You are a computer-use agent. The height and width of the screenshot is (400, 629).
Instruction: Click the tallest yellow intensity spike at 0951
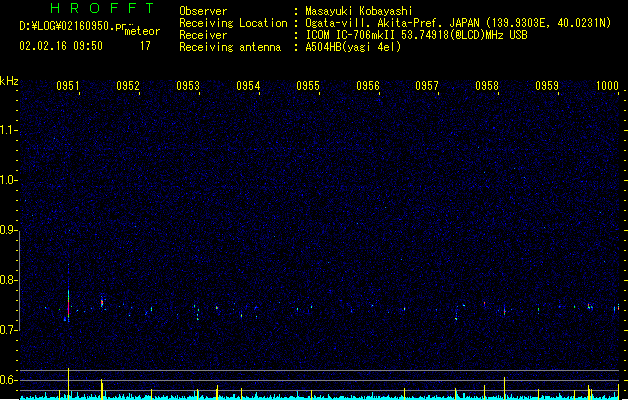[x=69, y=383]
